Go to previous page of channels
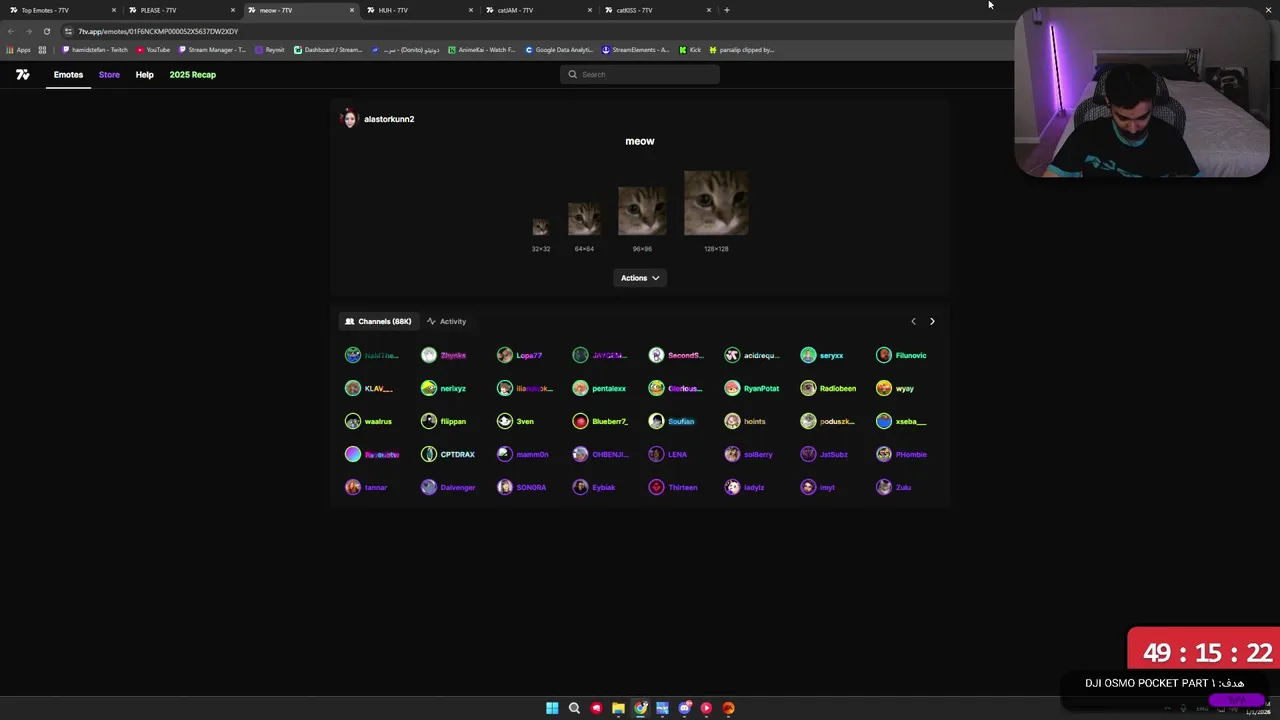1280x720 pixels. 913,321
